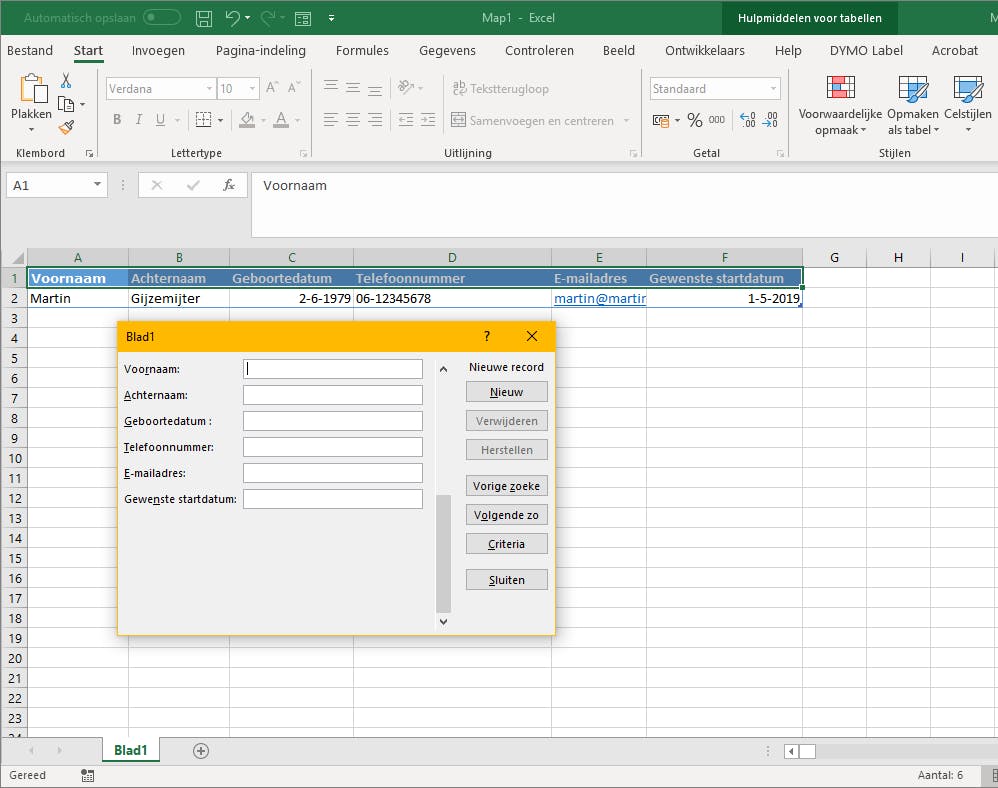
Task: Click the Opmaken als tabel icon
Action: (912, 90)
